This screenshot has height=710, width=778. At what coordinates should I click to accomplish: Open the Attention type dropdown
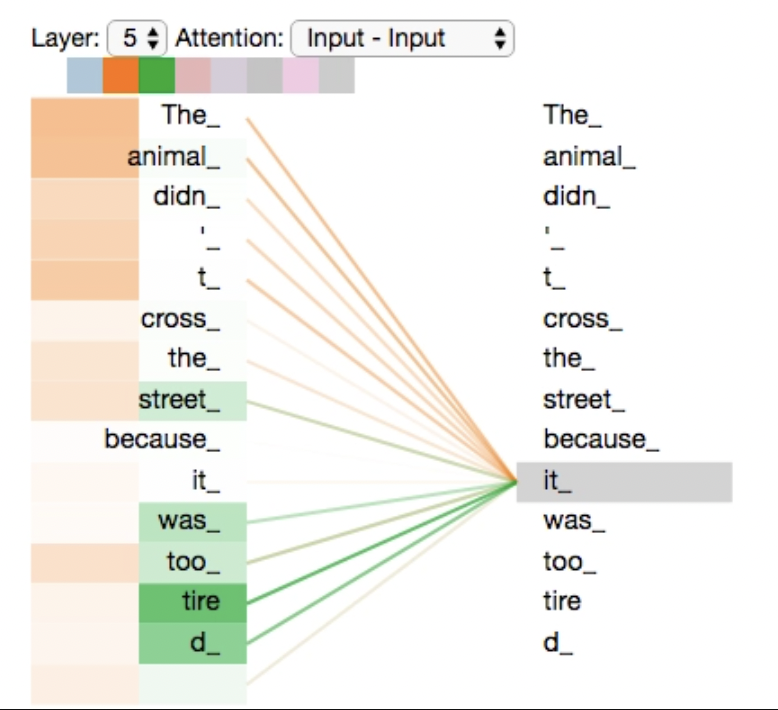402,38
